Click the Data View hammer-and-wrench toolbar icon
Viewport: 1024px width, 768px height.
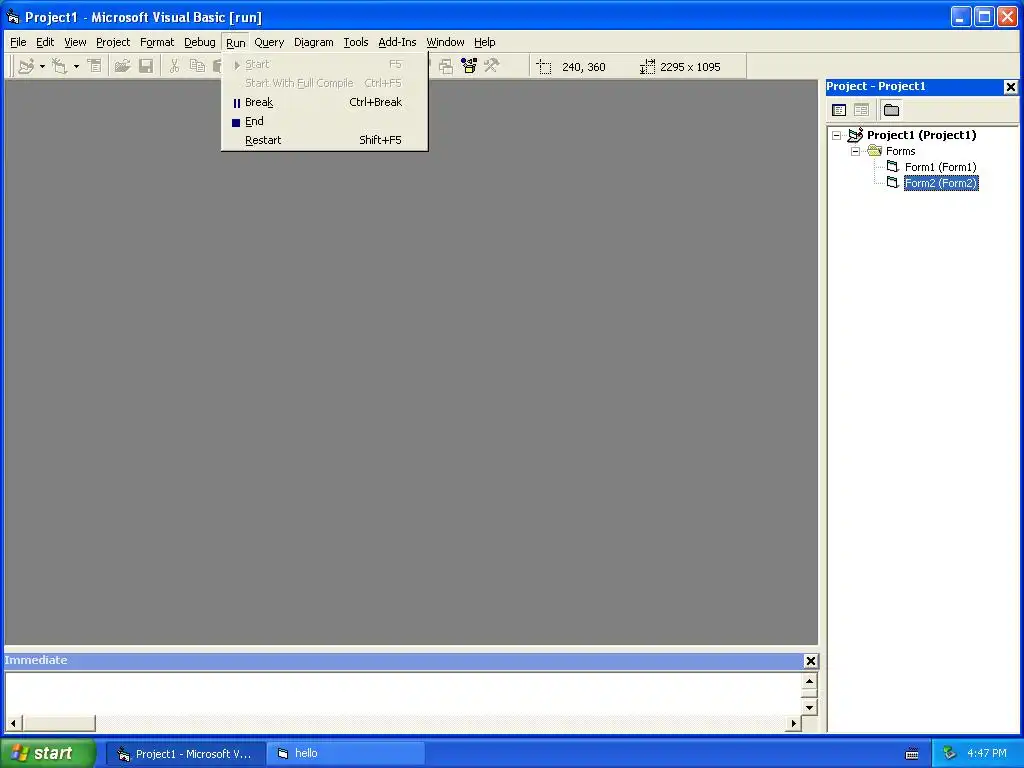click(492, 66)
